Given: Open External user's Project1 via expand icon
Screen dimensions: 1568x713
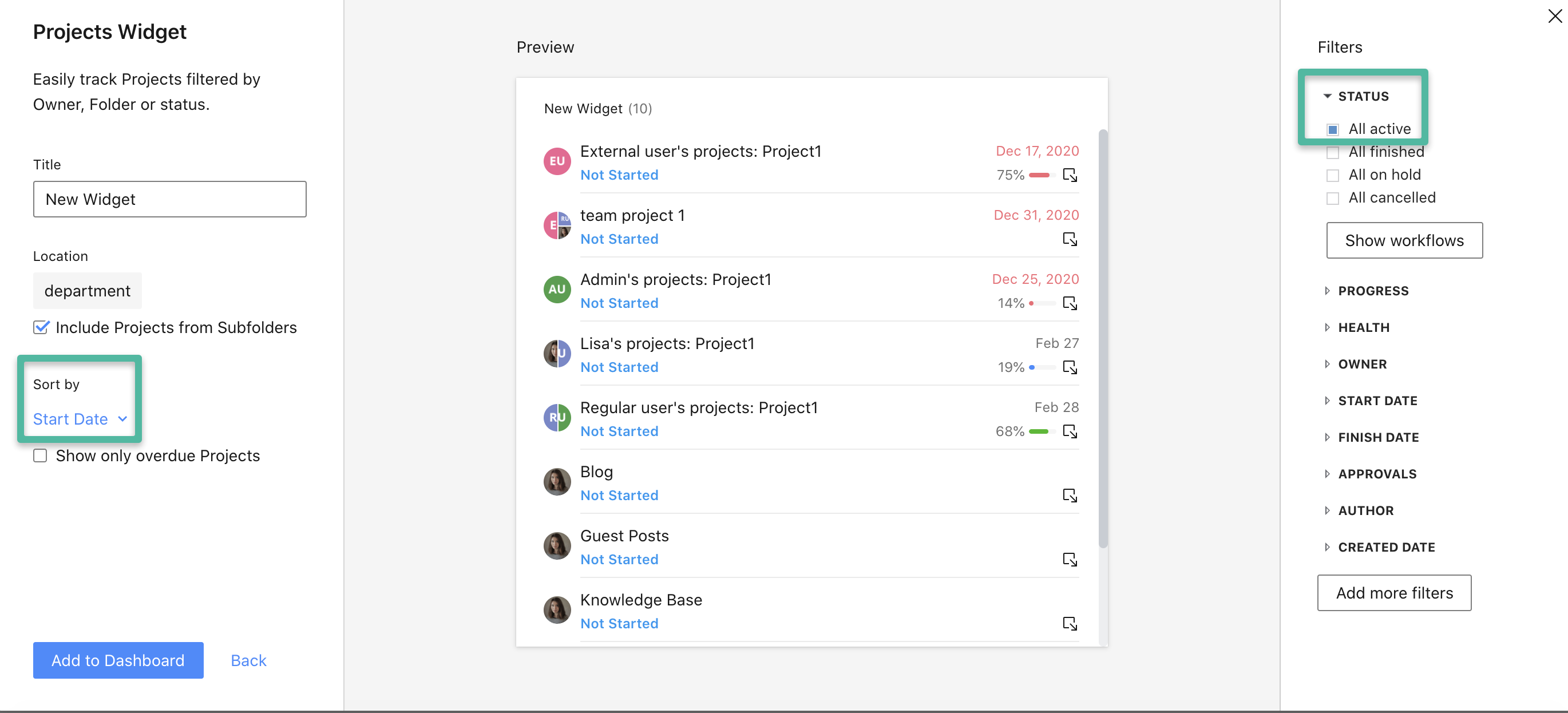Looking at the screenshot, I should click(x=1070, y=175).
